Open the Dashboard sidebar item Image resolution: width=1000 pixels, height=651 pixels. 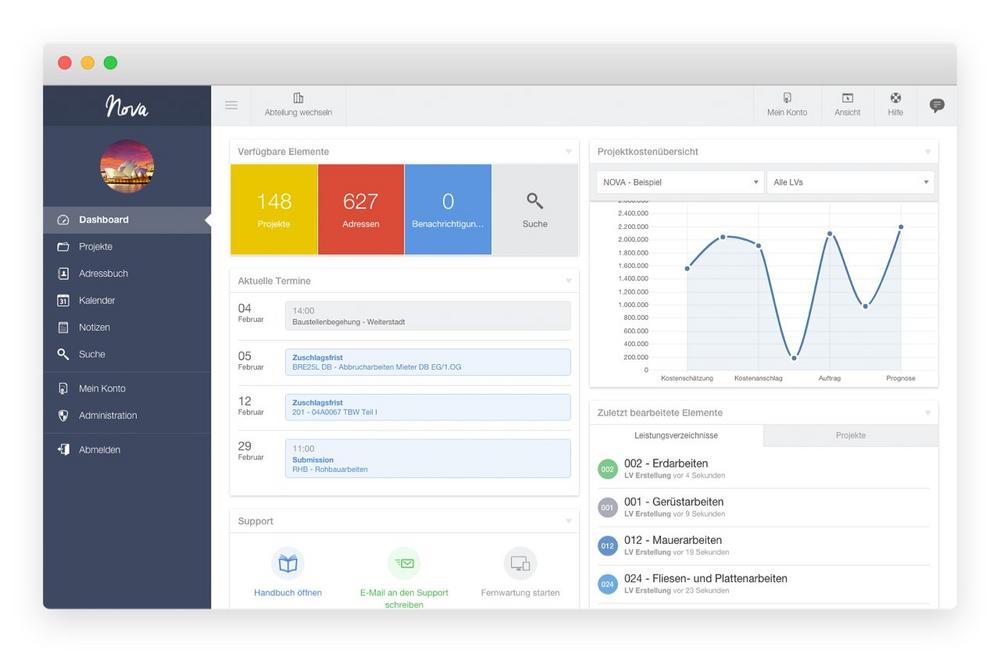point(127,219)
